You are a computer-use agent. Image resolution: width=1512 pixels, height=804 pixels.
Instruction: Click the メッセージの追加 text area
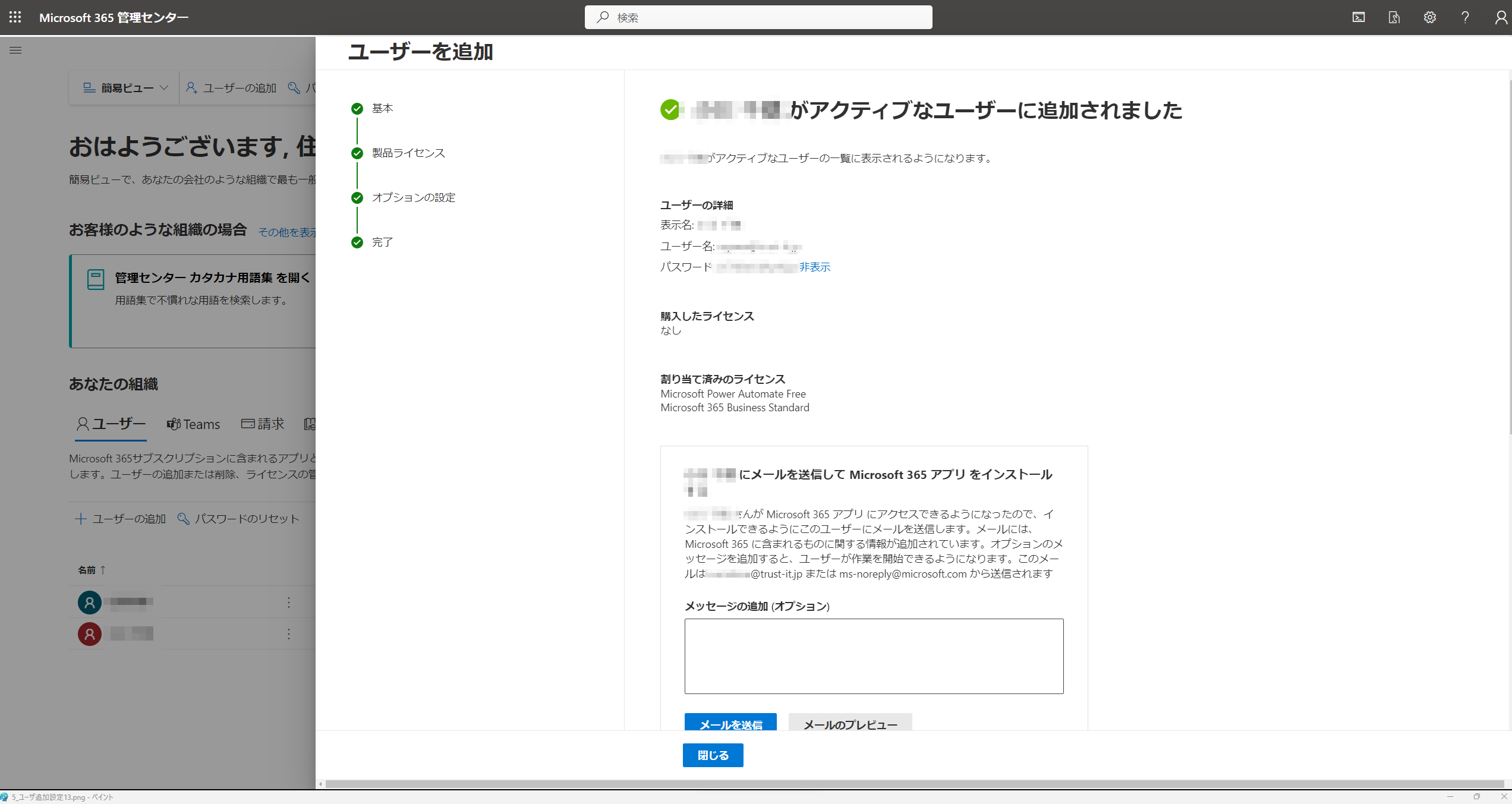click(x=874, y=656)
